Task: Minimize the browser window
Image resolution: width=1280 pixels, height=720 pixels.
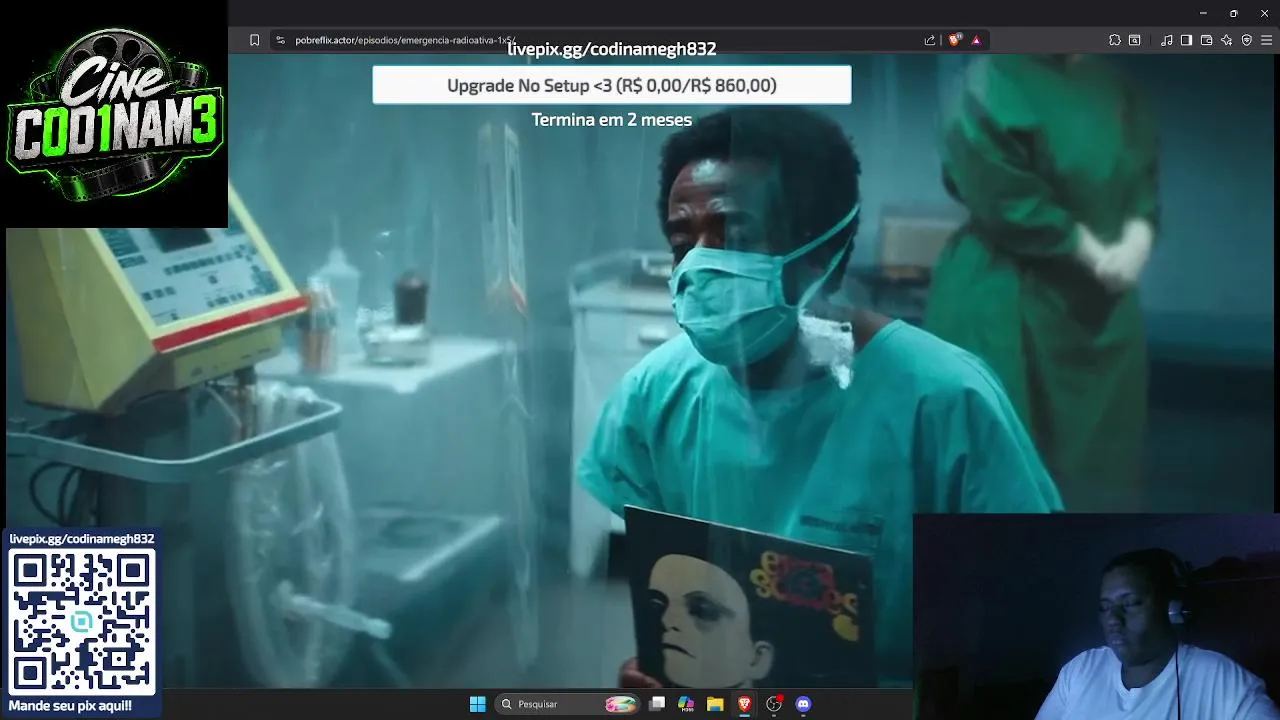Action: click(1203, 13)
